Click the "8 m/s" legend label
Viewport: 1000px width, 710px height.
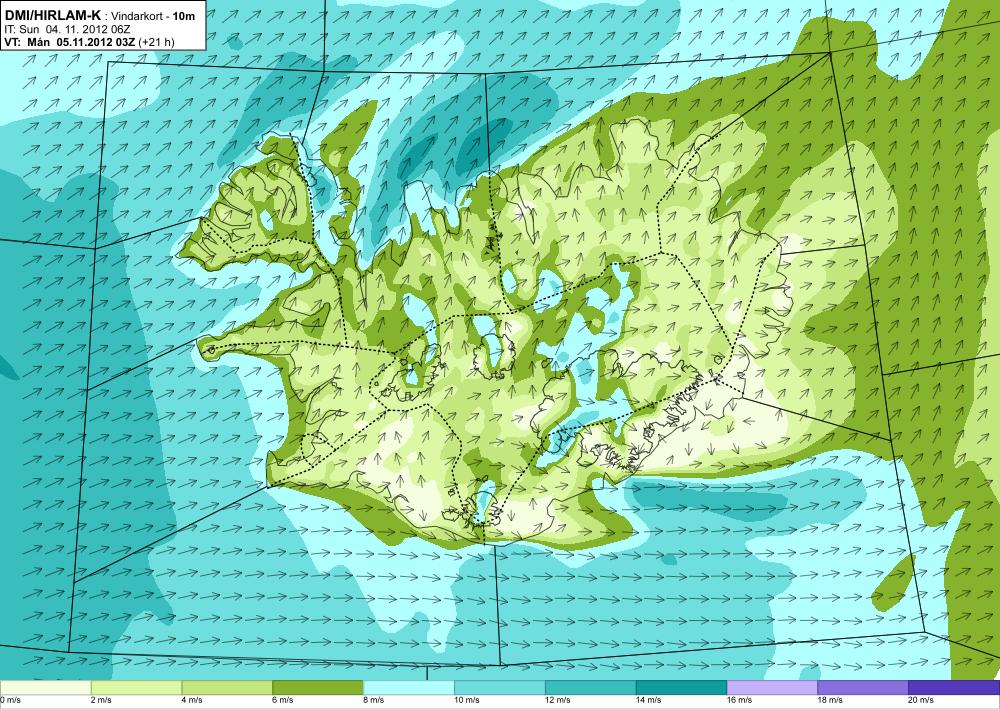[x=374, y=700]
